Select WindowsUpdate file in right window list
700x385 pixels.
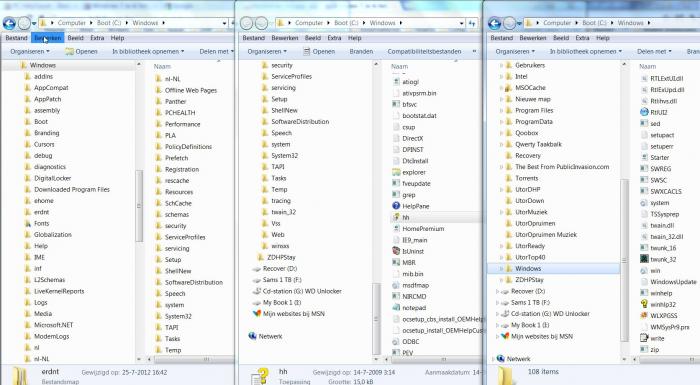click(x=668, y=282)
